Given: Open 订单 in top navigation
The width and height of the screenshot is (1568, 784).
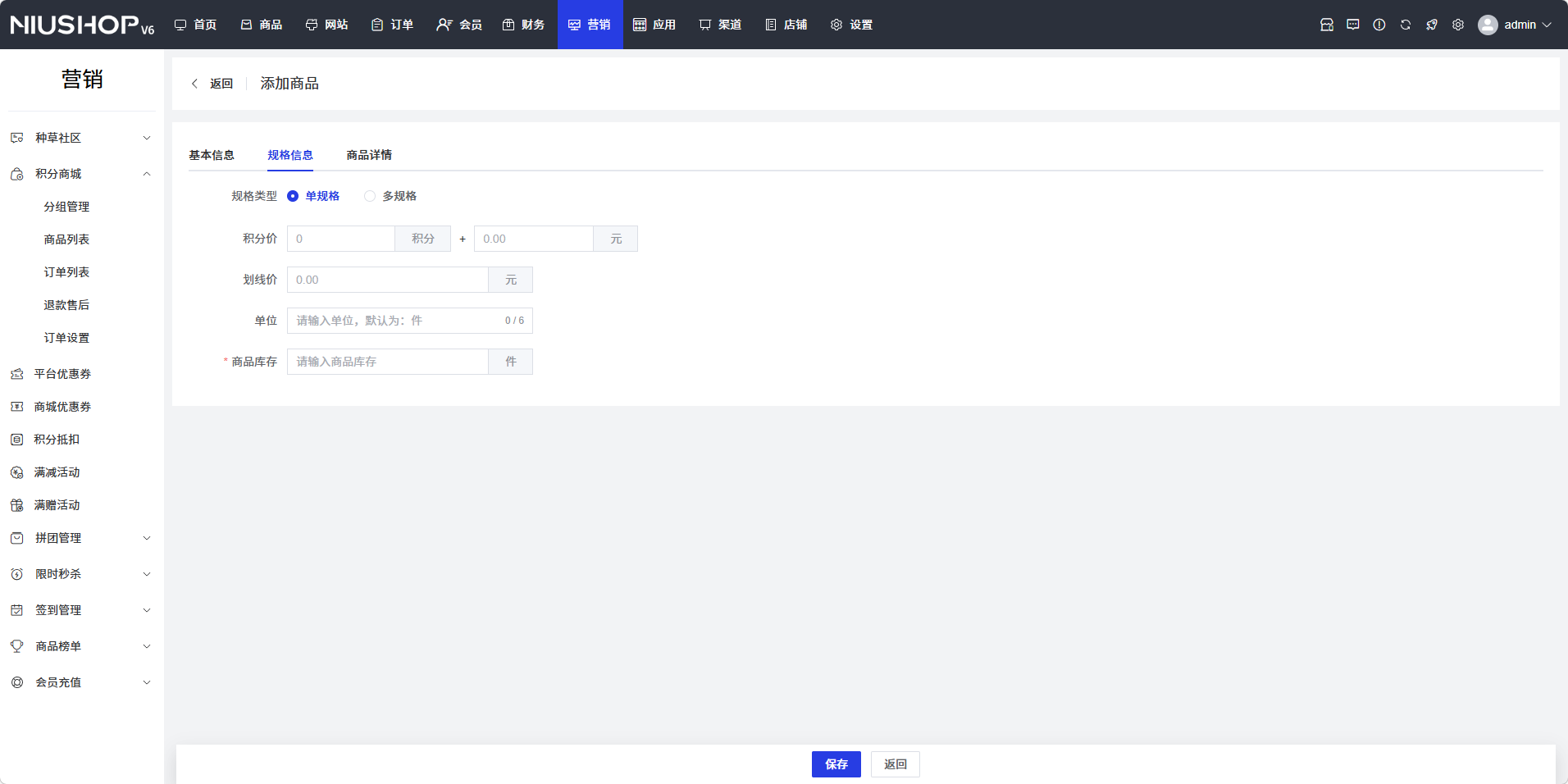Looking at the screenshot, I should click(393, 25).
